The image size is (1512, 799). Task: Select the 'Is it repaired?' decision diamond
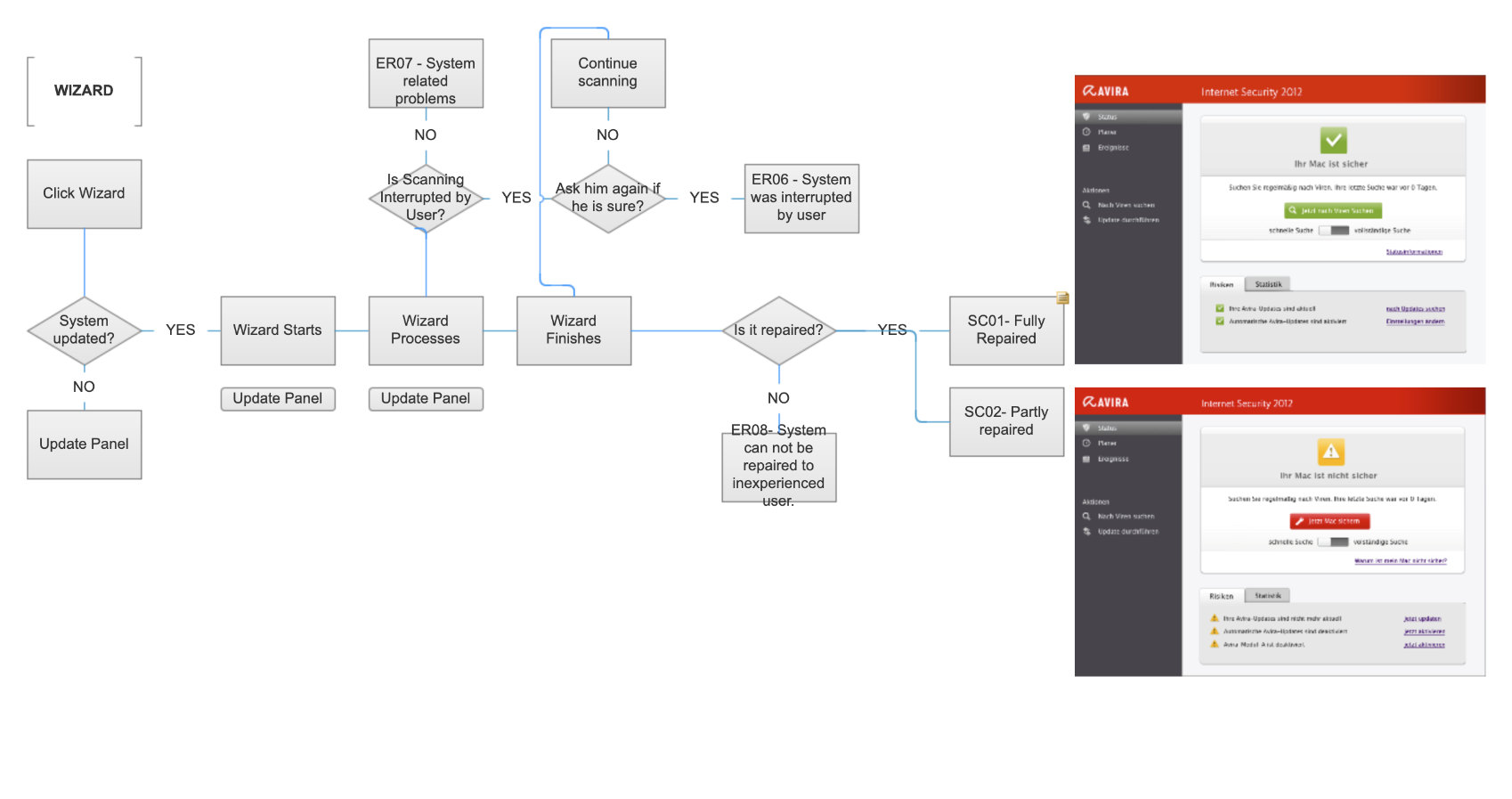point(778,330)
